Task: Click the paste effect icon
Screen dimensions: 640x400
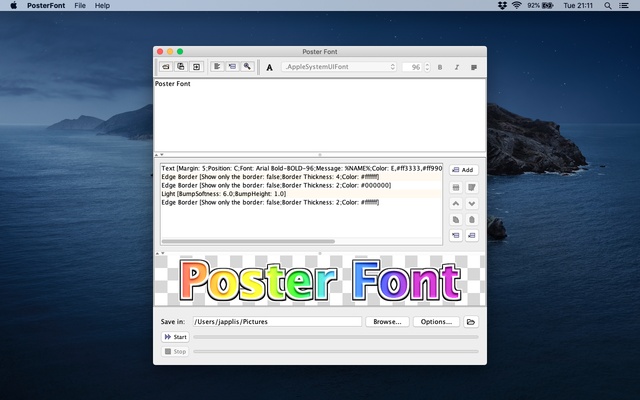Action: (472, 220)
